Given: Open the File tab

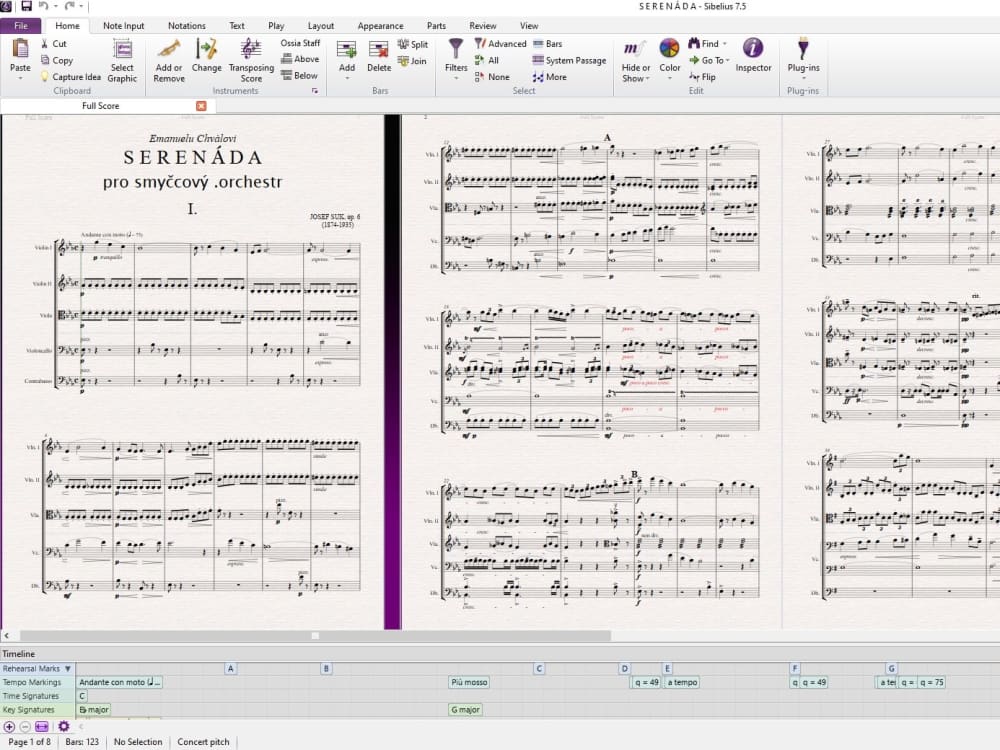Looking at the screenshot, I should [x=21, y=26].
